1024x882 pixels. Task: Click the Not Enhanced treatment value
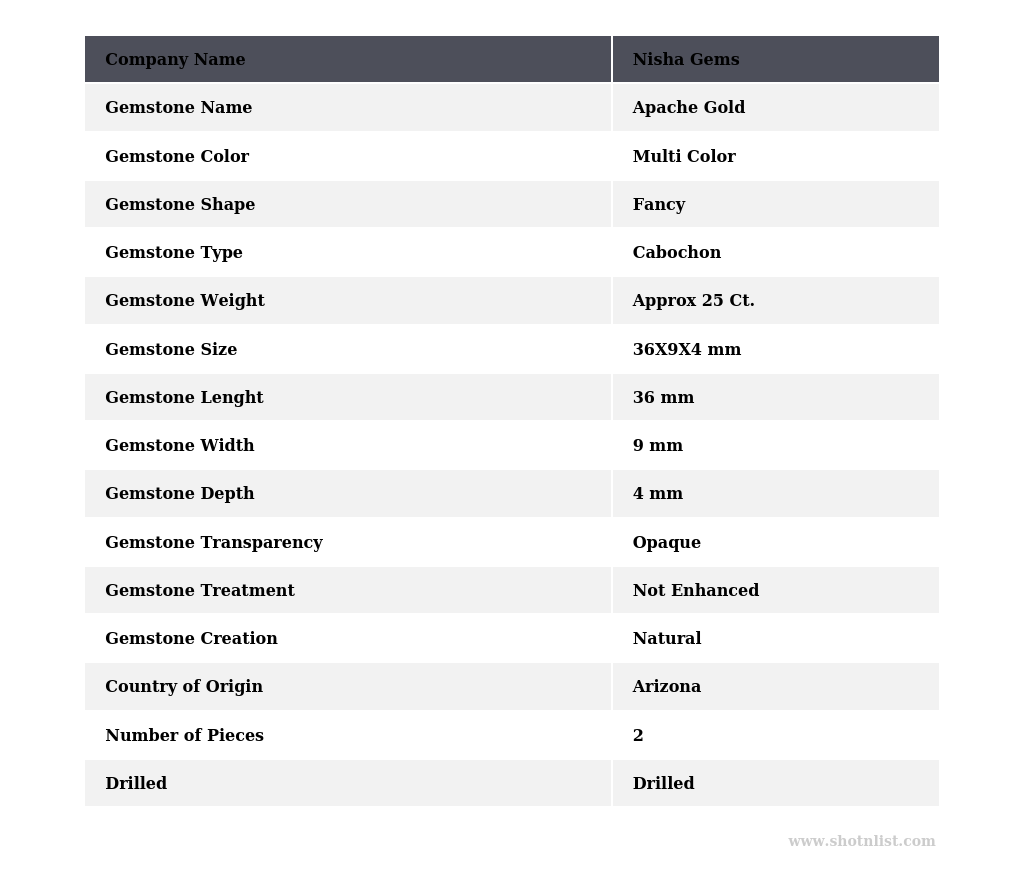click(x=695, y=591)
